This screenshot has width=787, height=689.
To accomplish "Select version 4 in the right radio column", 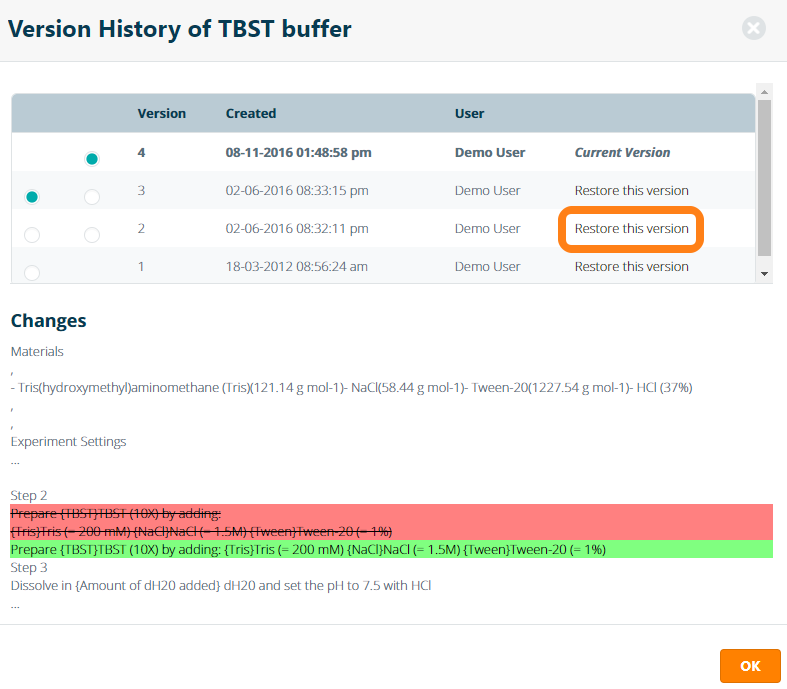I will pos(92,159).
